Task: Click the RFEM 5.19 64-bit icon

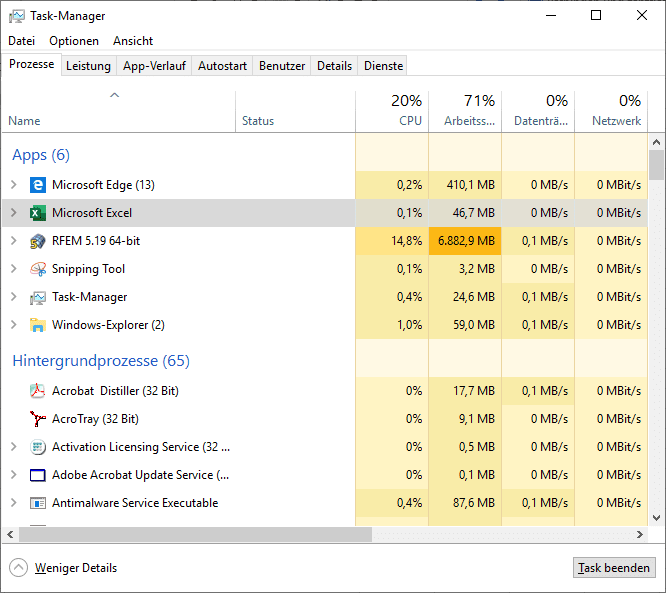Action: tap(38, 241)
